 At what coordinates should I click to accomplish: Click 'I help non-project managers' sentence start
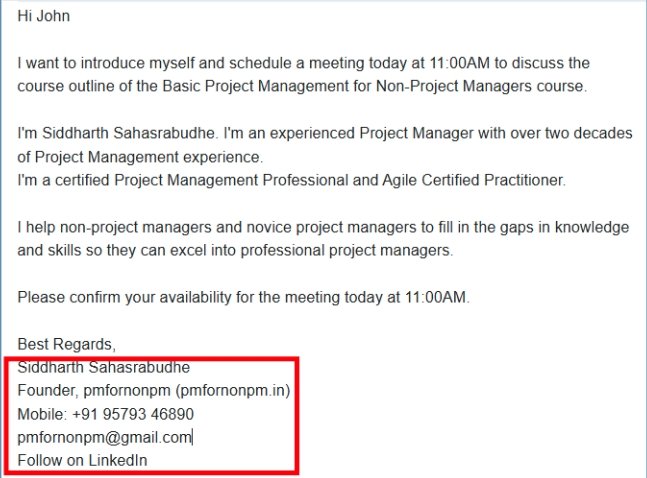114,227
